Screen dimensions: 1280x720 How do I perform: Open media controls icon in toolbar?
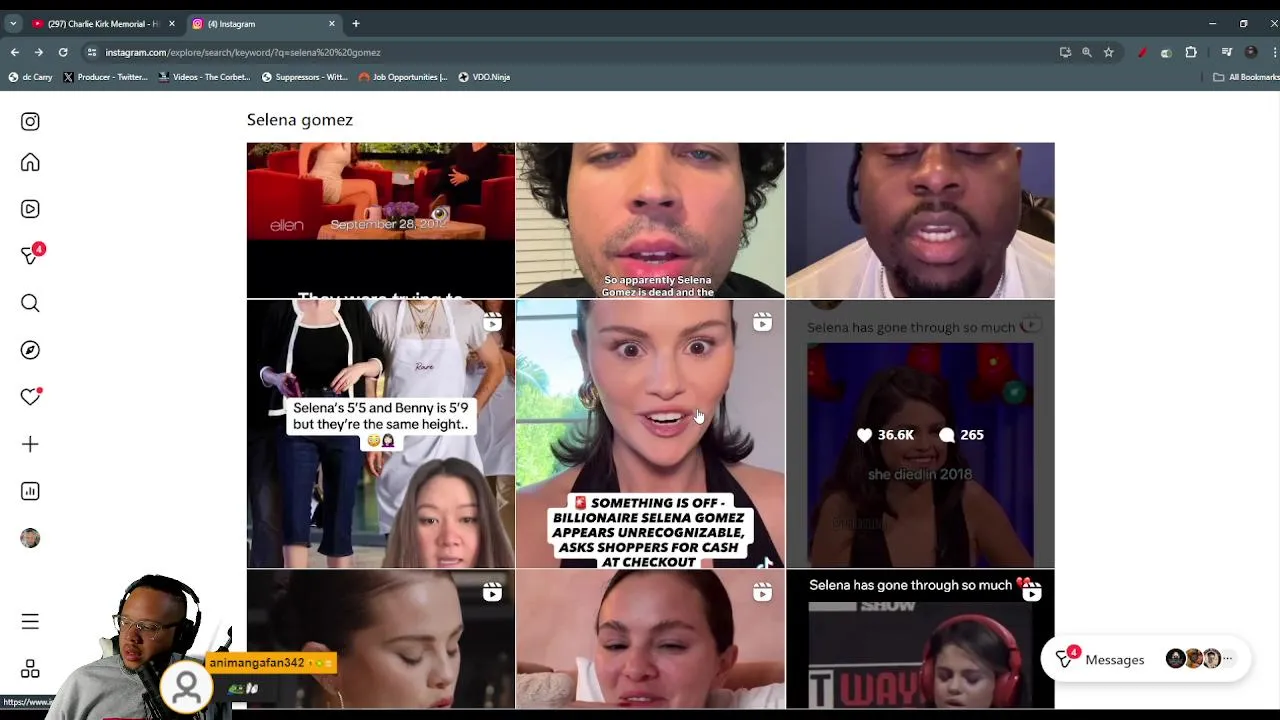click(1227, 52)
